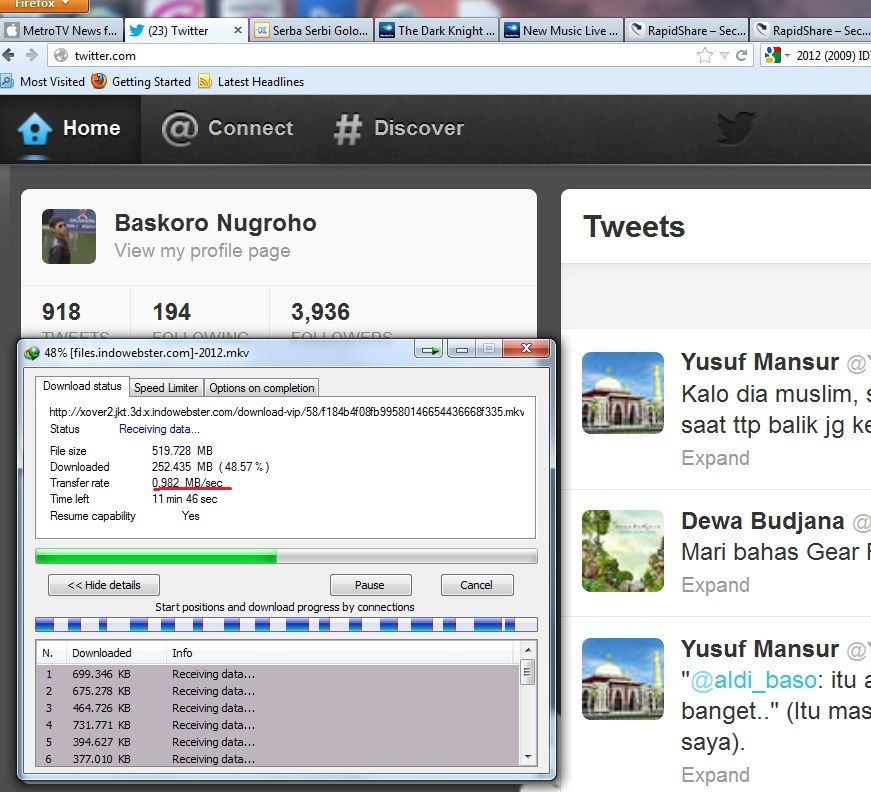This screenshot has height=792, width=871.
Task: Click the green arrow button in IDM title bar
Action: click(x=429, y=350)
